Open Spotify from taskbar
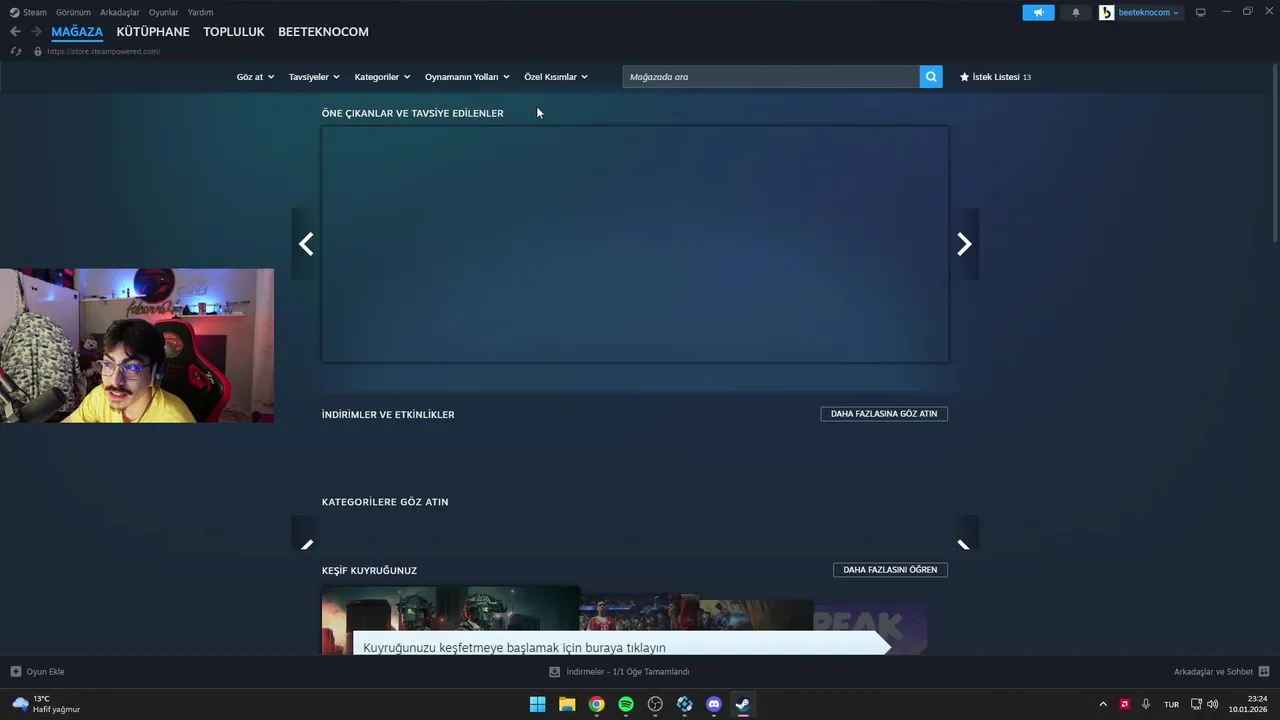The image size is (1280, 720). 626,704
